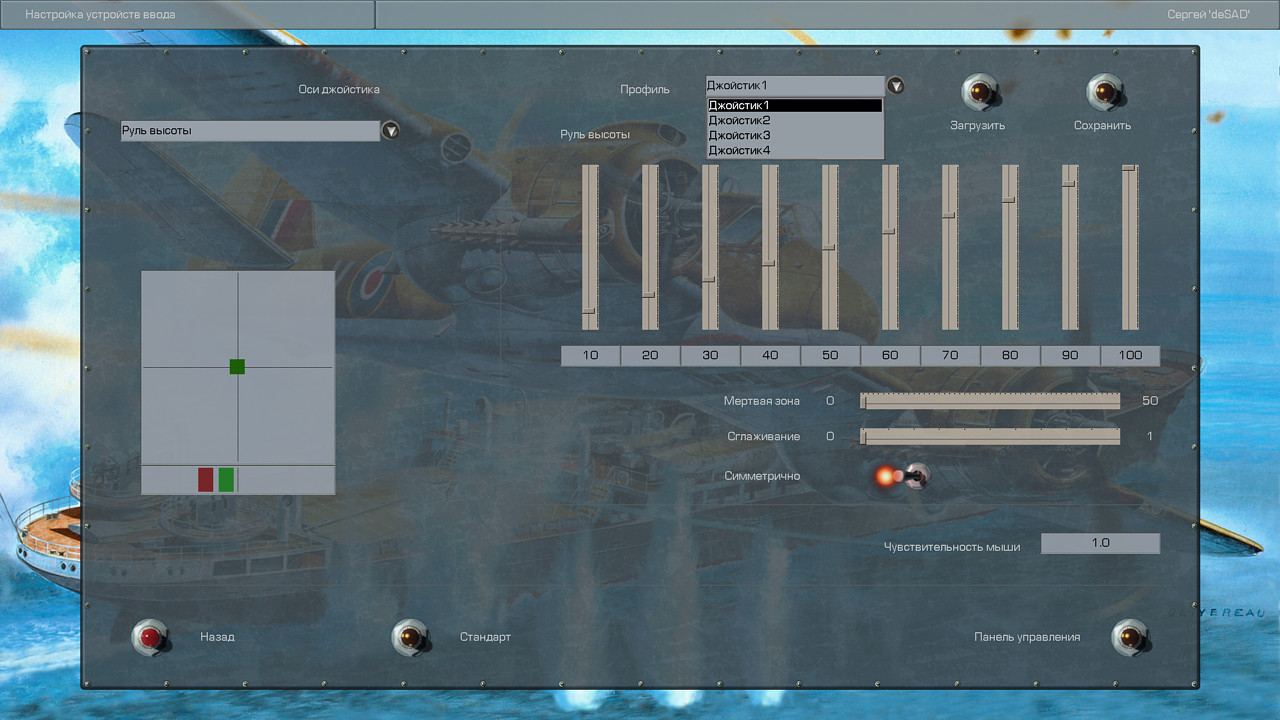Adjust the Сглаживание slider
This screenshot has width=1280, height=720.
tap(990, 436)
